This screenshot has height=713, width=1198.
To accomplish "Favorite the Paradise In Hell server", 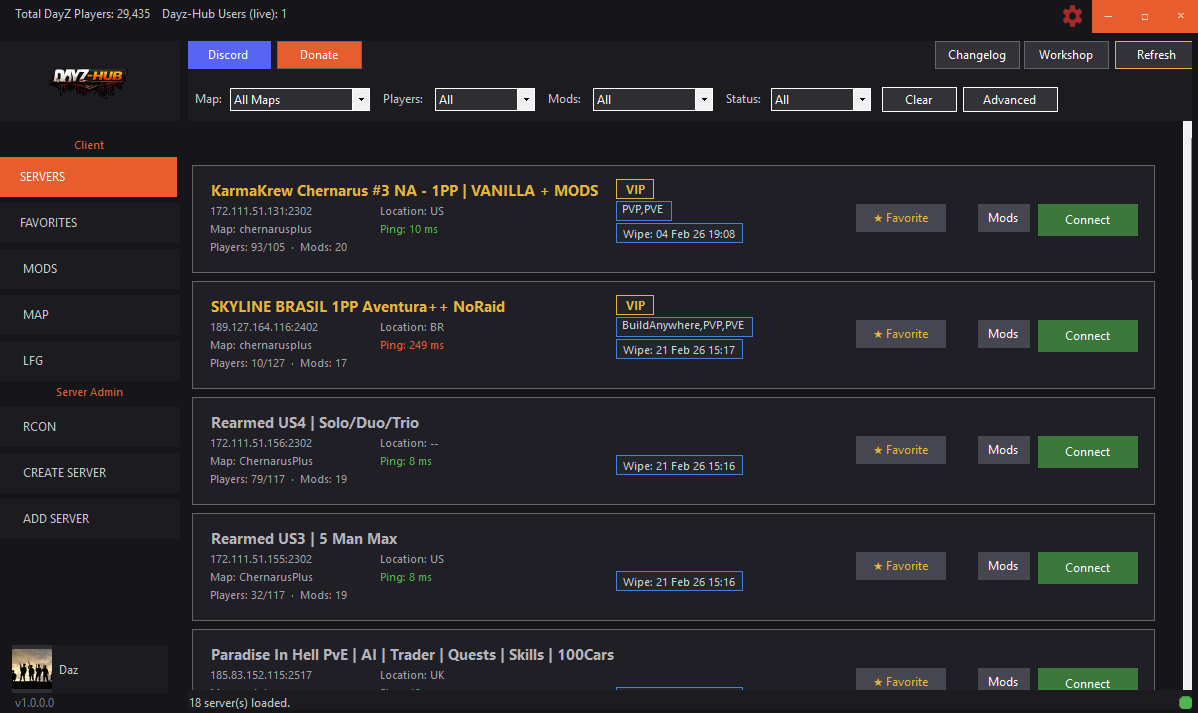I will (900, 679).
